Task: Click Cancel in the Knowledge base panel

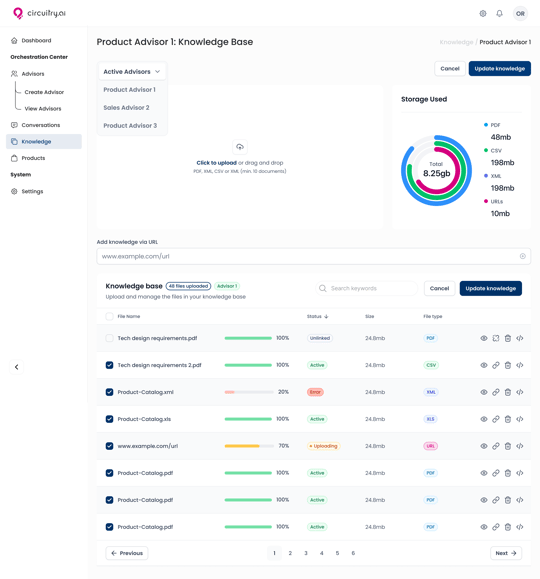Action: click(x=439, y=288)
